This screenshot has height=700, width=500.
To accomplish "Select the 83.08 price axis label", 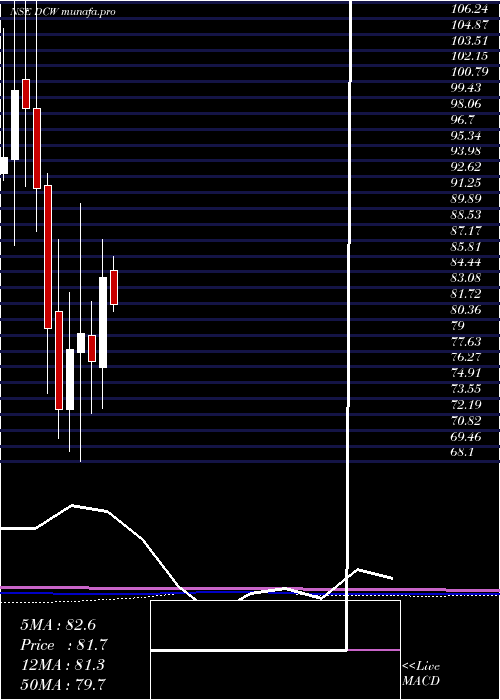I will 467,278.
